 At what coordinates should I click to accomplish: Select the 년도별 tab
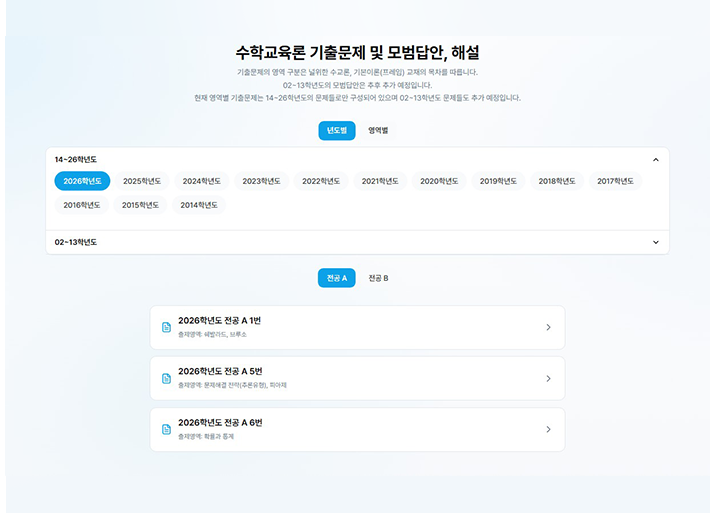tap(336, 130)
